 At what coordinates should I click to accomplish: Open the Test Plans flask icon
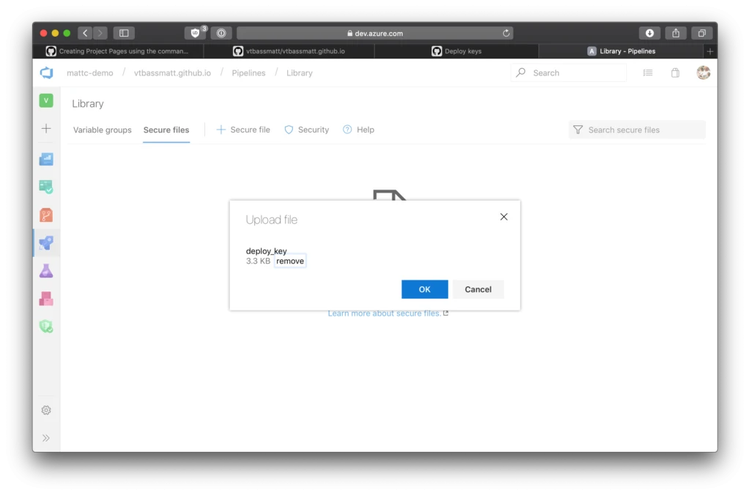coord(46,271)
